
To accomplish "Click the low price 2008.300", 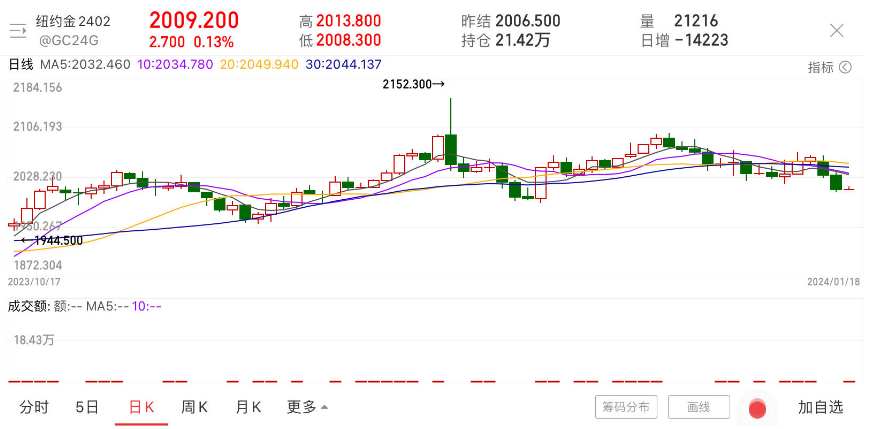I will tap(349, 41).
